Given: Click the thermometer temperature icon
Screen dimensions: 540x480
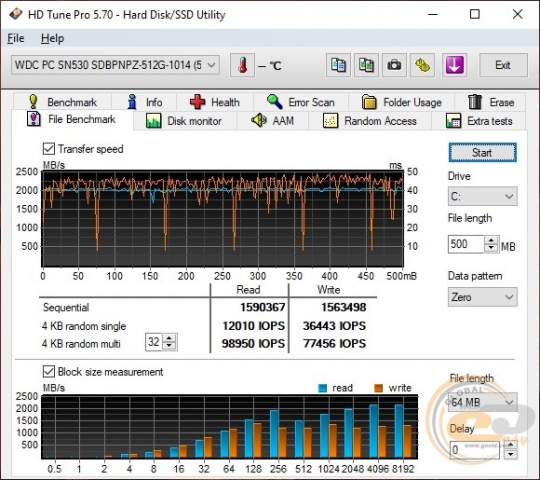Looking at the screenshot, I should click(x=242, y=65).
